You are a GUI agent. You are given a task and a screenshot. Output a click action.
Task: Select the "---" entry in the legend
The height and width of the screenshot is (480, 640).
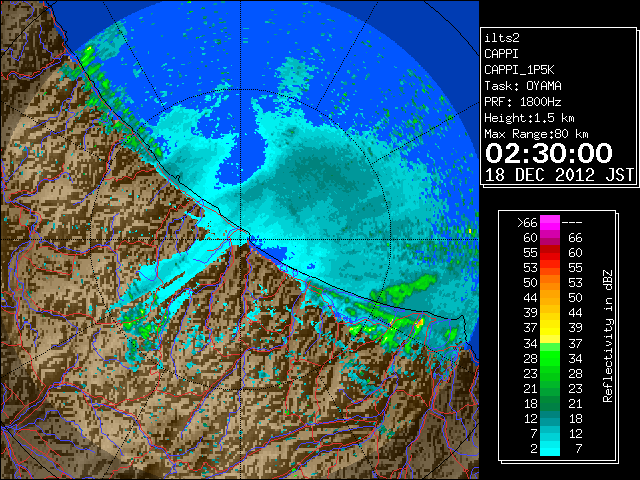pos(572,222)
